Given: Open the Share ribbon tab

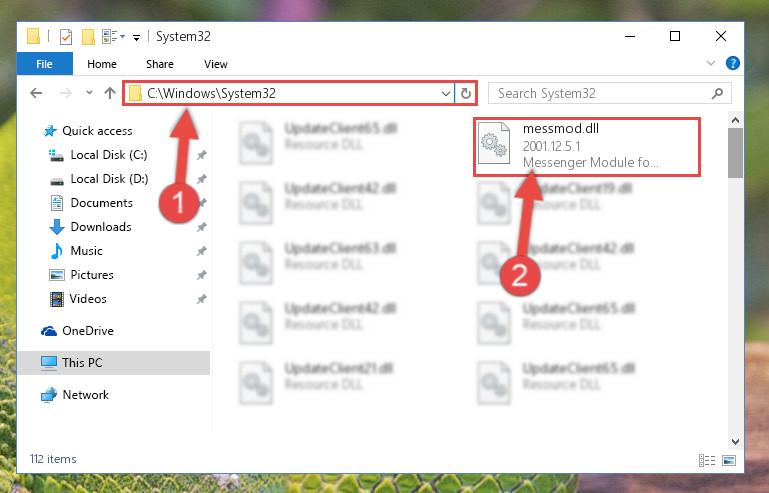Looking at the screenshot, I should pos(160,64).
